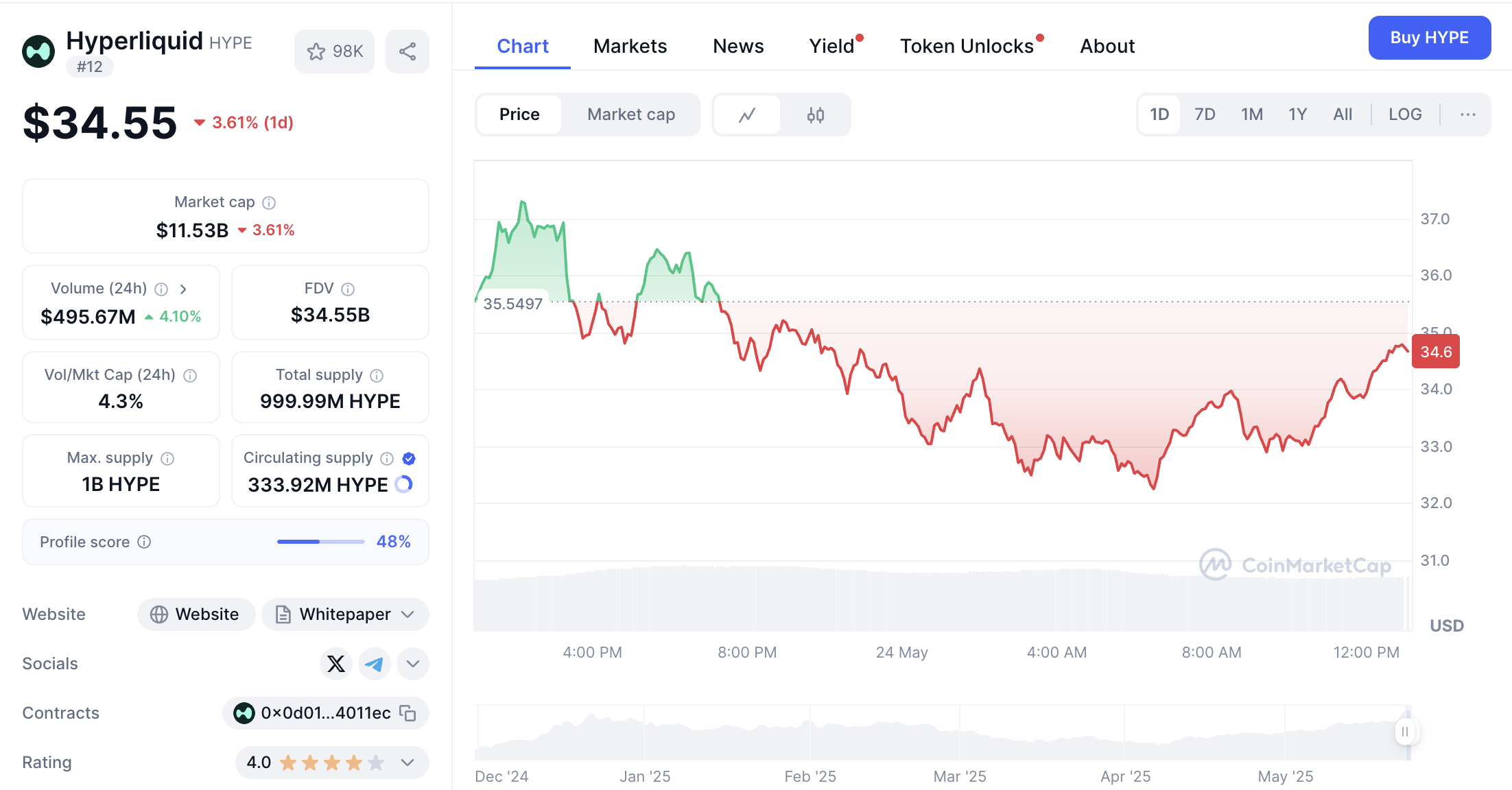Image resolution: width=1512 pixels, height=790 pixels.
Task: Click the Hyperliquid logo icon
Action: click(38, 51)
